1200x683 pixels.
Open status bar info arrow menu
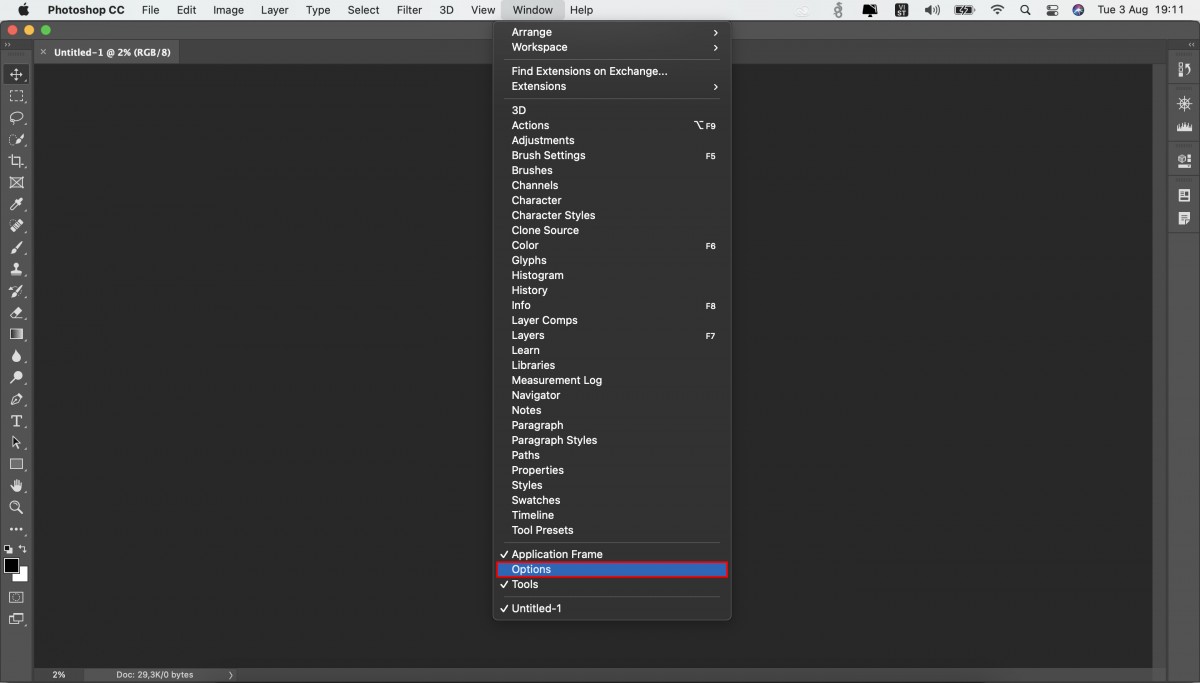[x=231, y=675]
